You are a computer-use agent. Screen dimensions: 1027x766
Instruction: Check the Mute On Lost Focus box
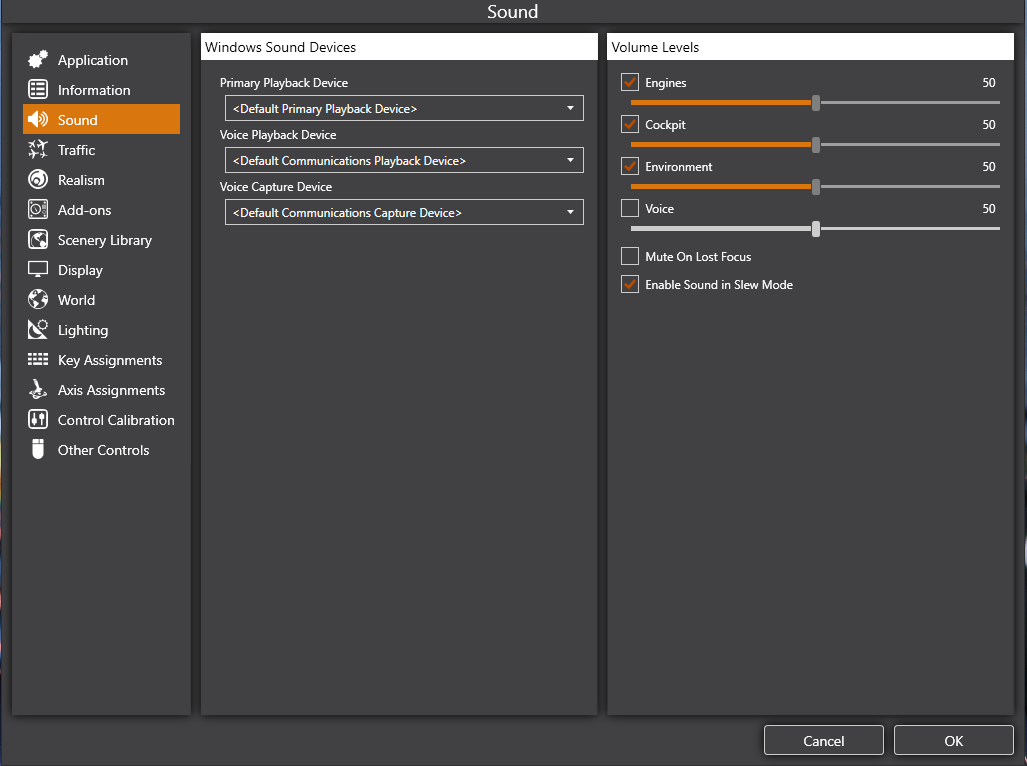[630, 257]
